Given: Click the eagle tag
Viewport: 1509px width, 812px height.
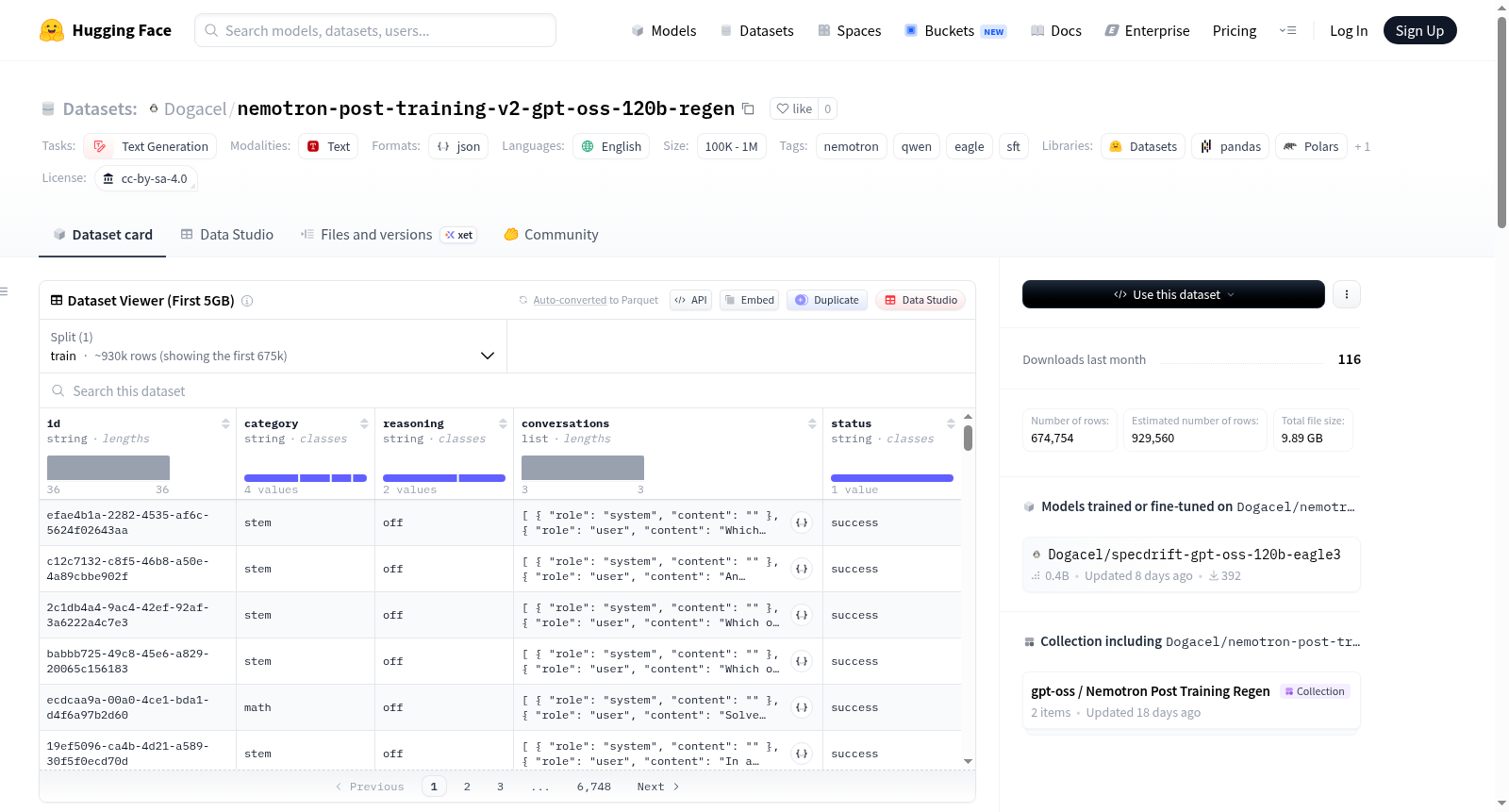Looking at the screenshot, I should pyautogui.click(x=970, y=146).
